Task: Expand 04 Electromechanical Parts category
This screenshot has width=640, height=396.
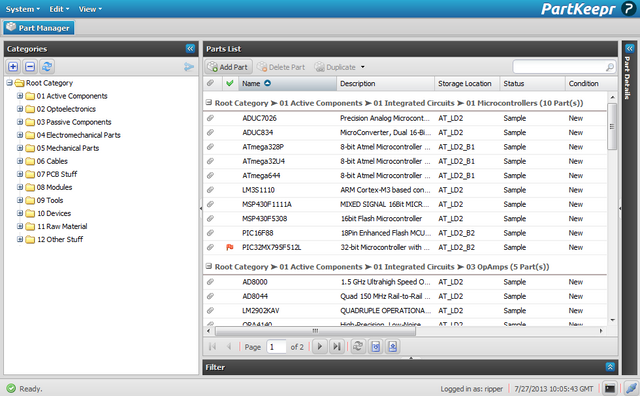Action: point(20,135)
